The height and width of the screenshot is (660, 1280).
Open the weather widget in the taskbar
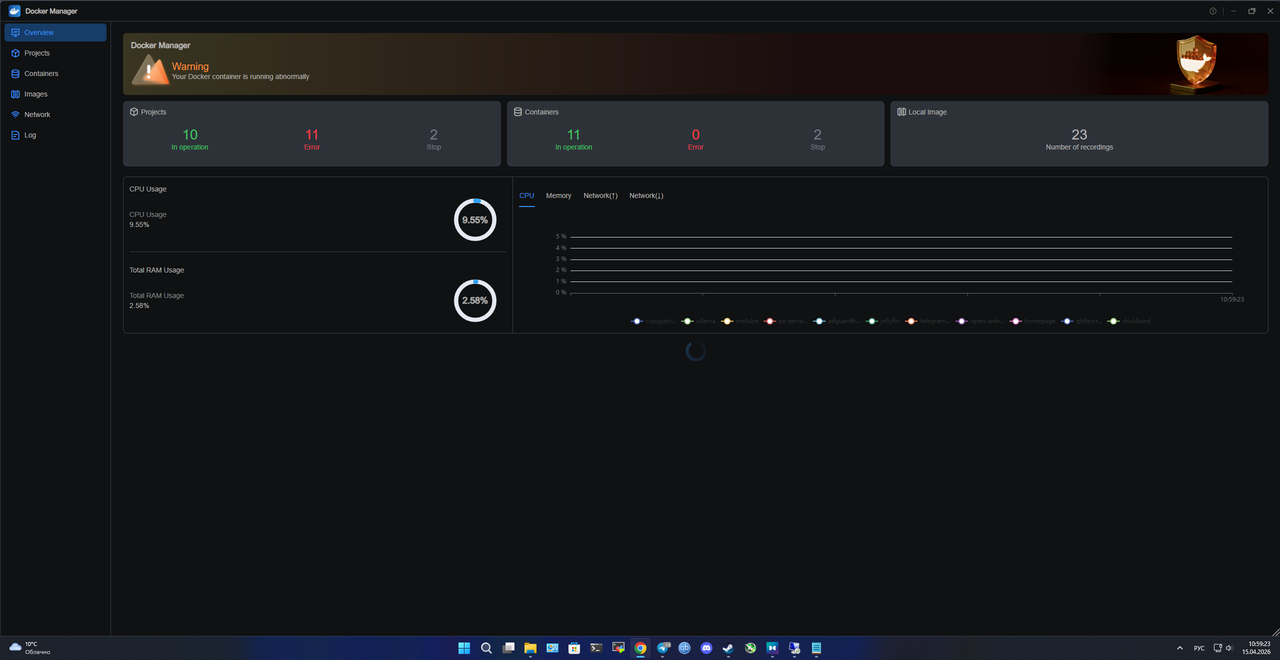30,648
